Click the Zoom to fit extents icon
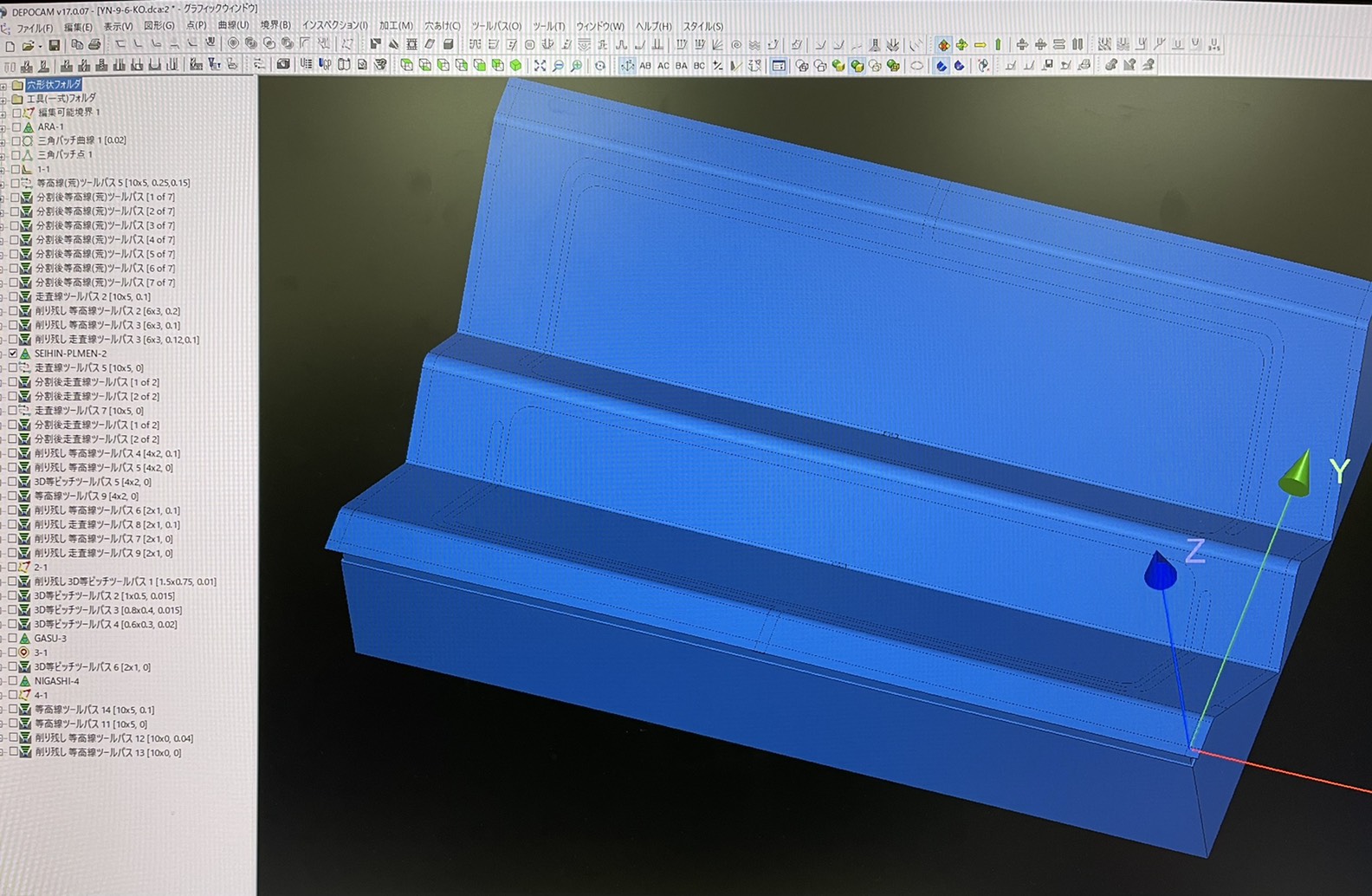1372x896 pixels. (540, 65)
